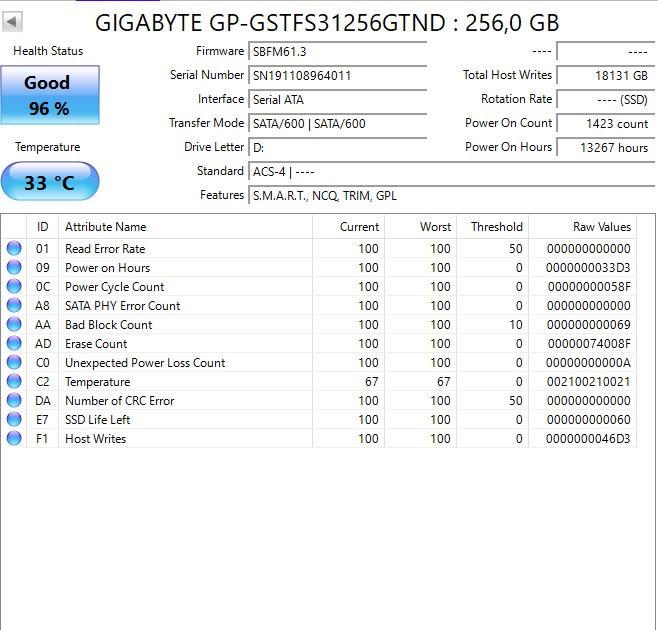This screenshot has height=630, width=658.
Task: Click ID cell DA
Action: tap(43, 400)
